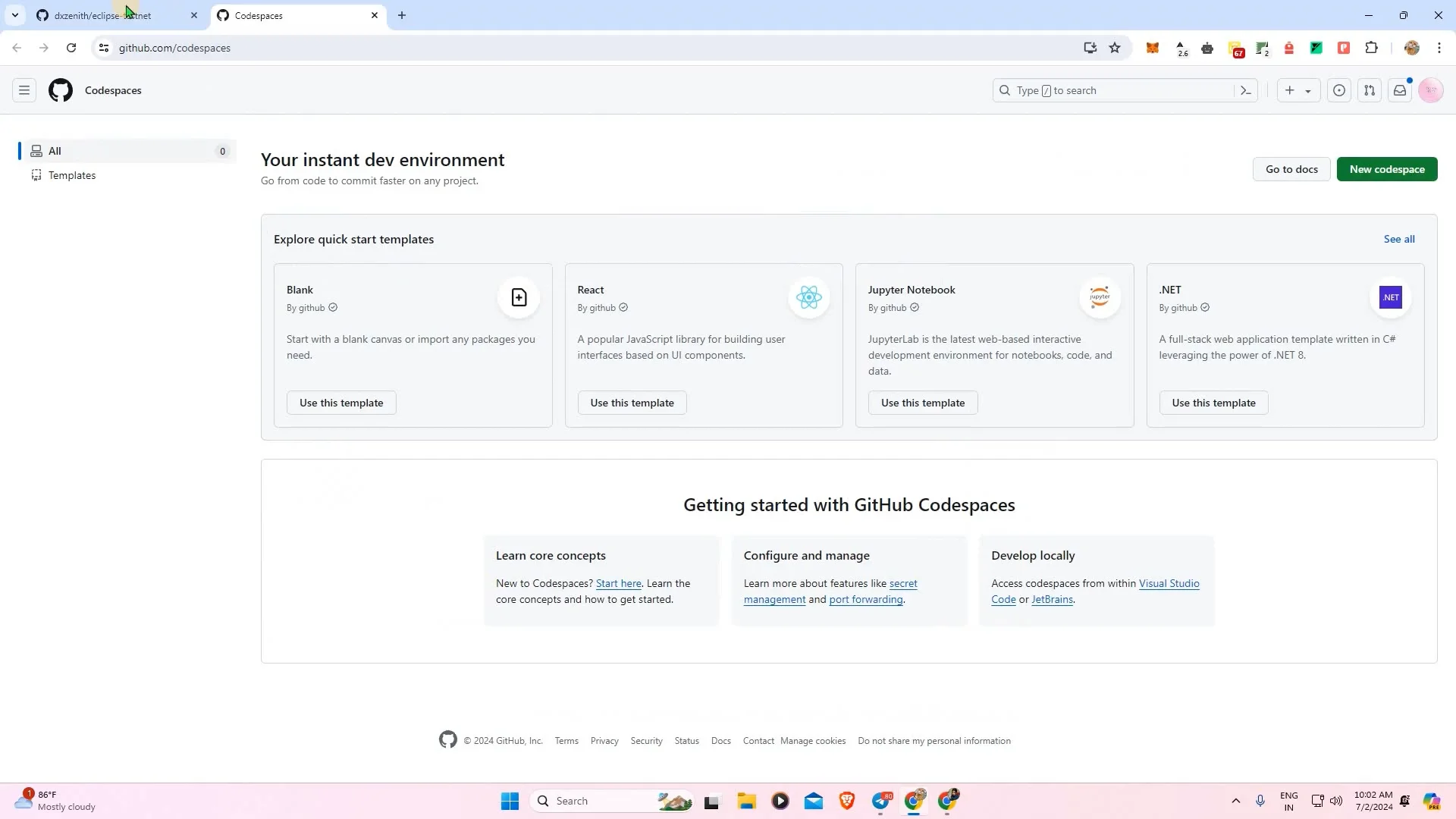Image resolution: width=1456 pixels, height=819 pixels.
Task: Open Windows Start menu
Action: tap(510, 801)
